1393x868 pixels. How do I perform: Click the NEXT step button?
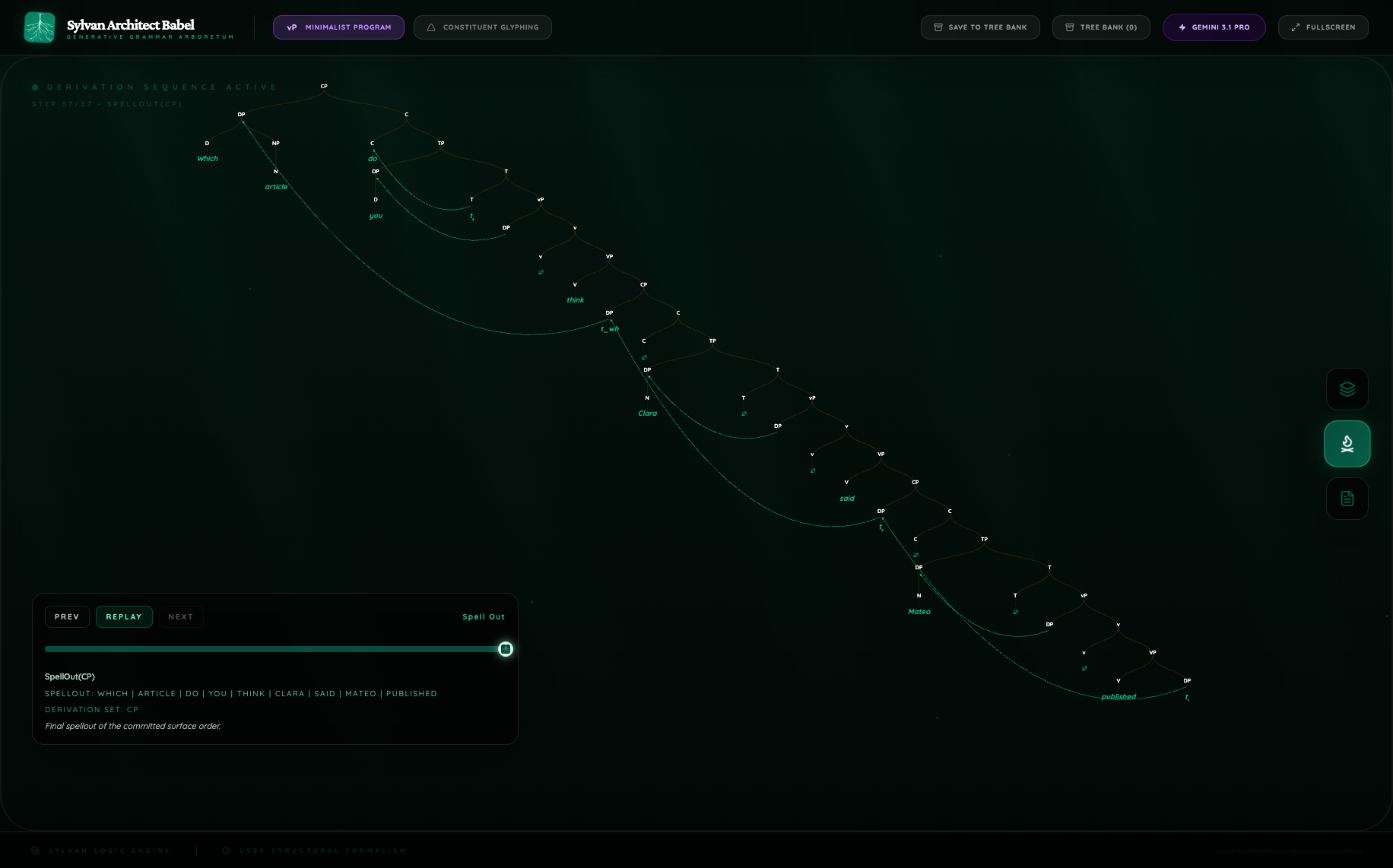coord(180,616)
